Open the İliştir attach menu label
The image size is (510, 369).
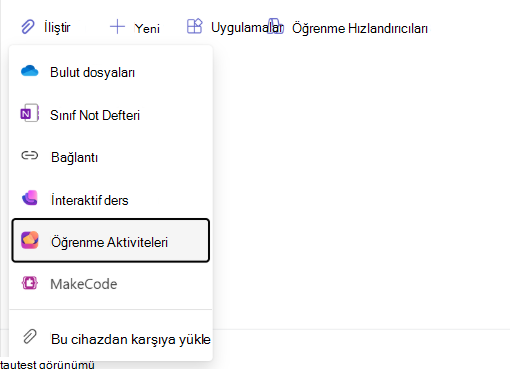click(x=57, y=27)
